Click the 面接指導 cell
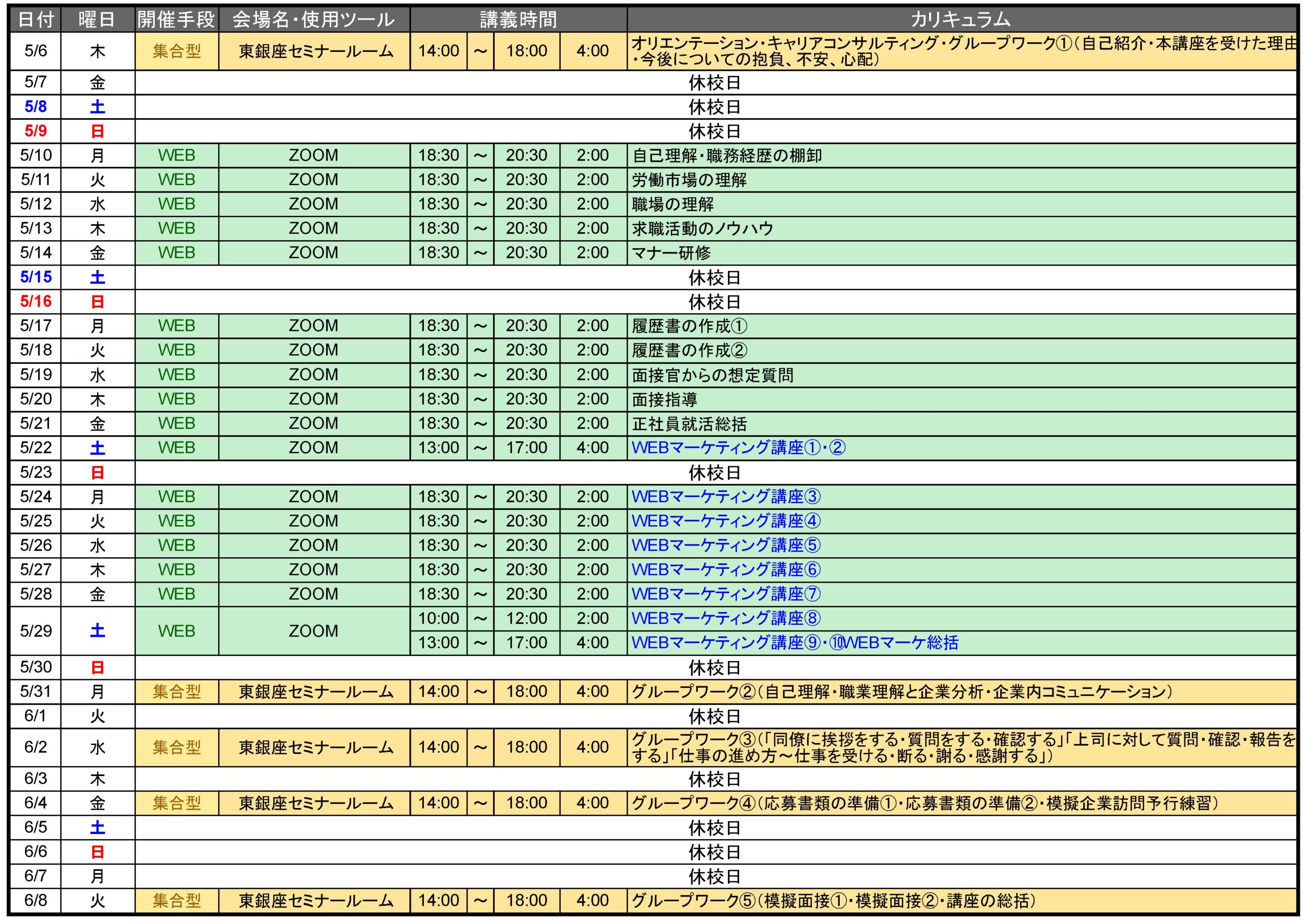The image size is (1303, 924). [961, 399]
